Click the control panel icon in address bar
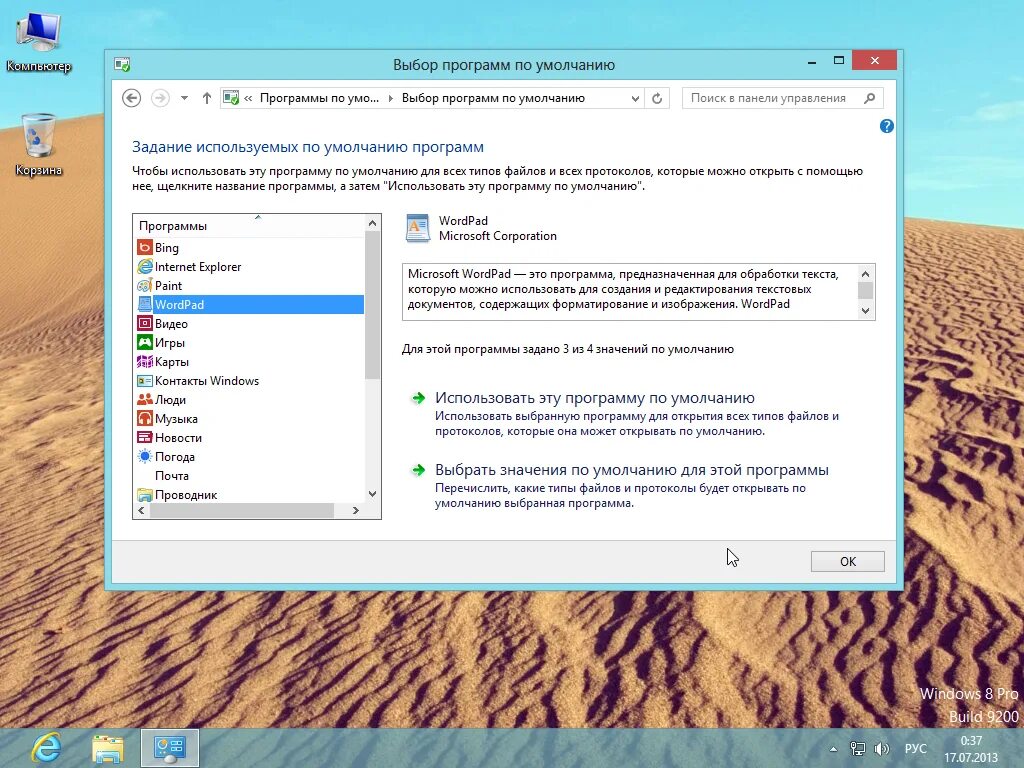The width and height of the screenshot is (1024, 768). click(x=231, y=98)
